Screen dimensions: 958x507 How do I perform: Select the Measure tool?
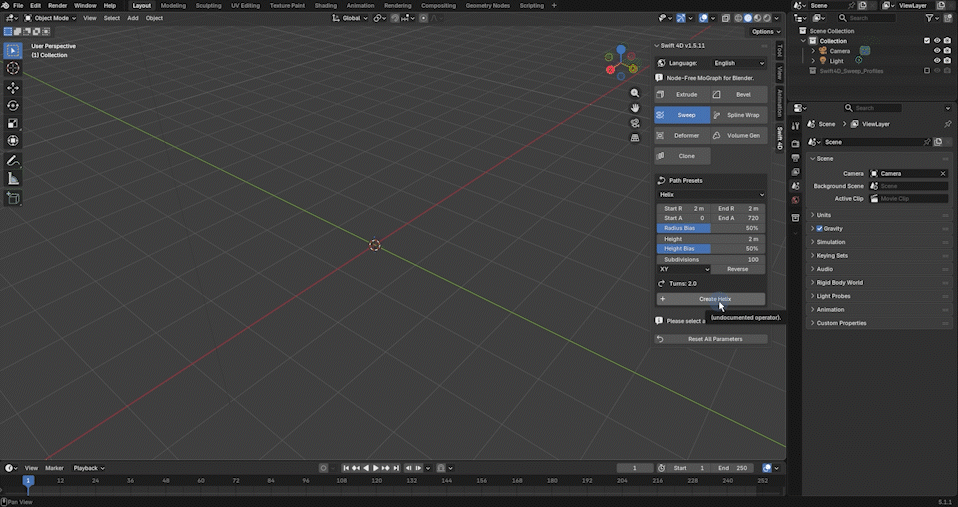coord(12,178)
